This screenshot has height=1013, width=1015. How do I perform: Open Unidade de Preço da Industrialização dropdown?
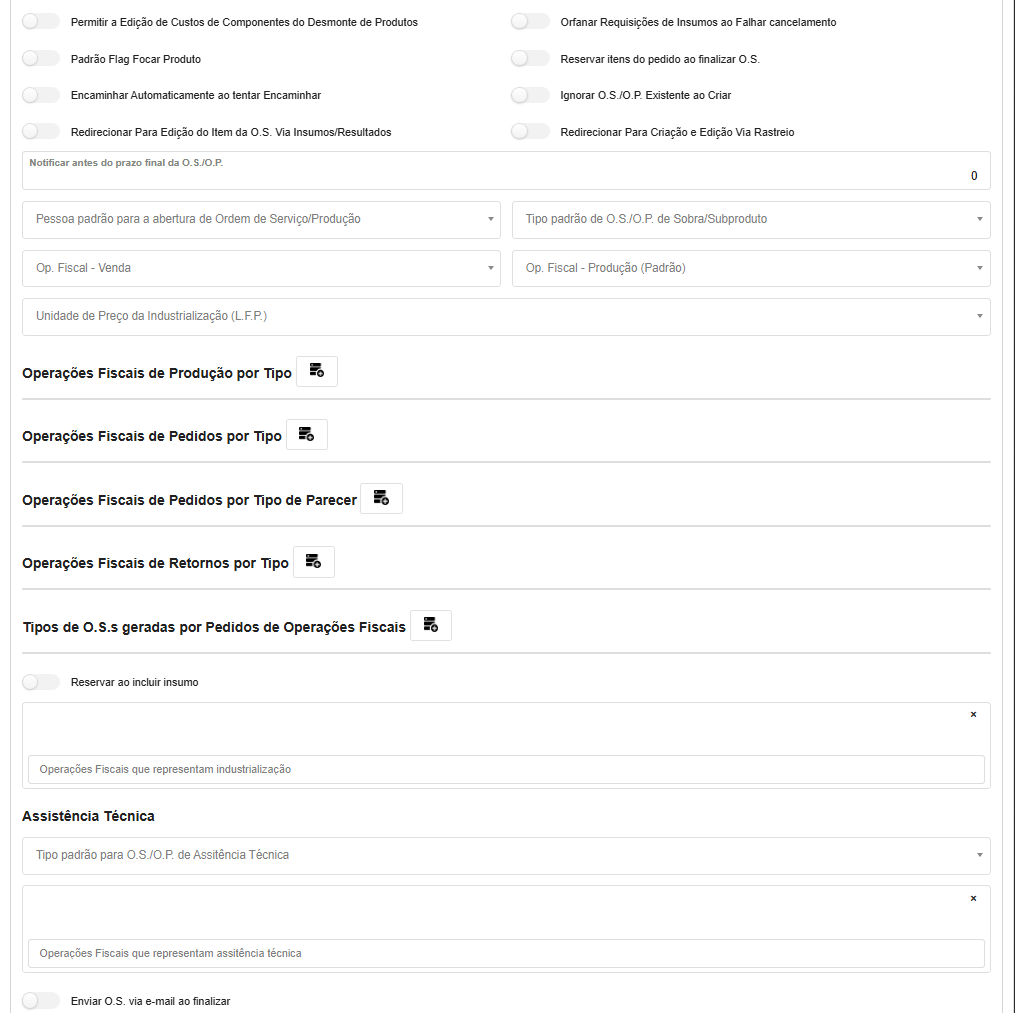click(506, 316)
